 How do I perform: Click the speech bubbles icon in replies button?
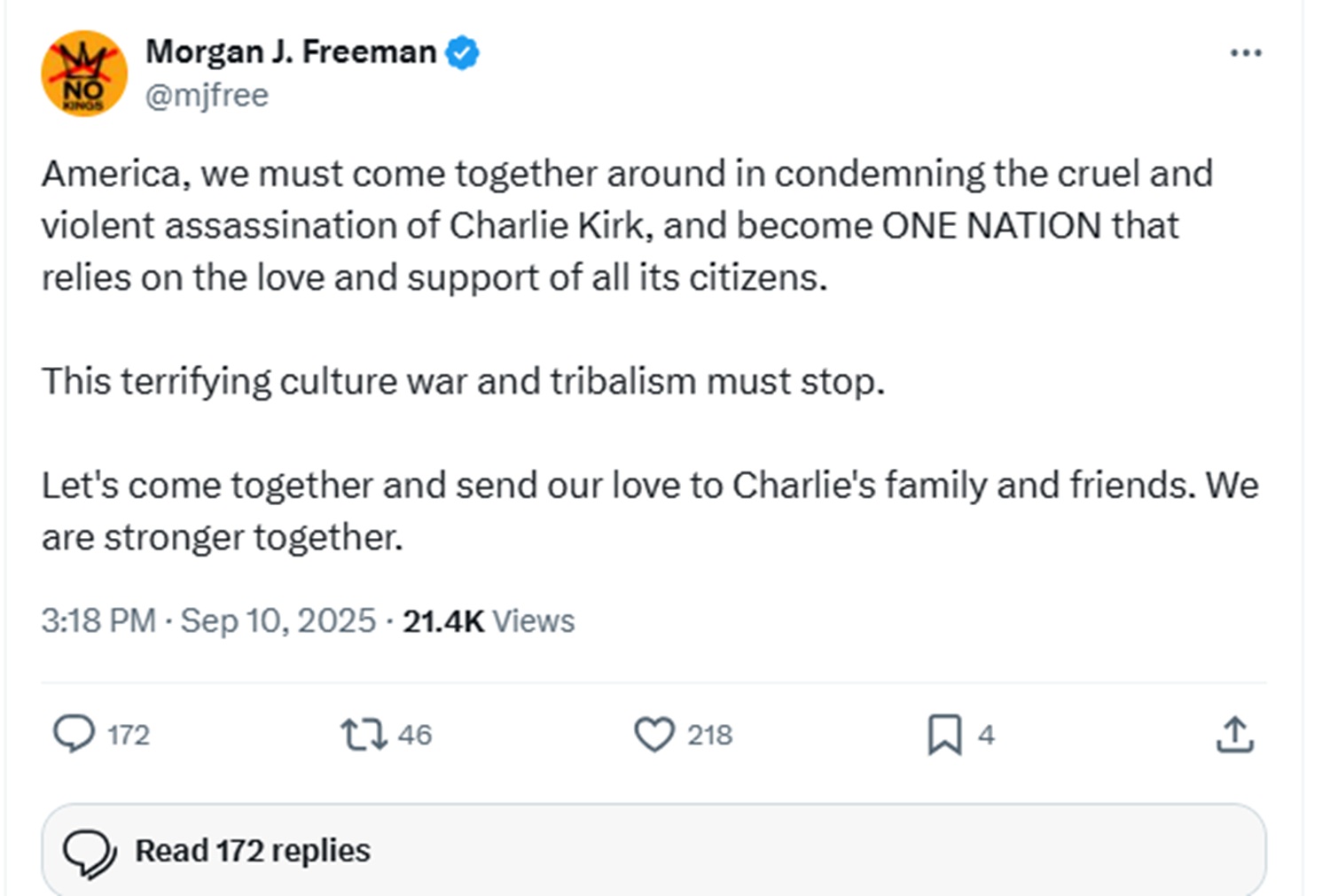tap(89, 853)
